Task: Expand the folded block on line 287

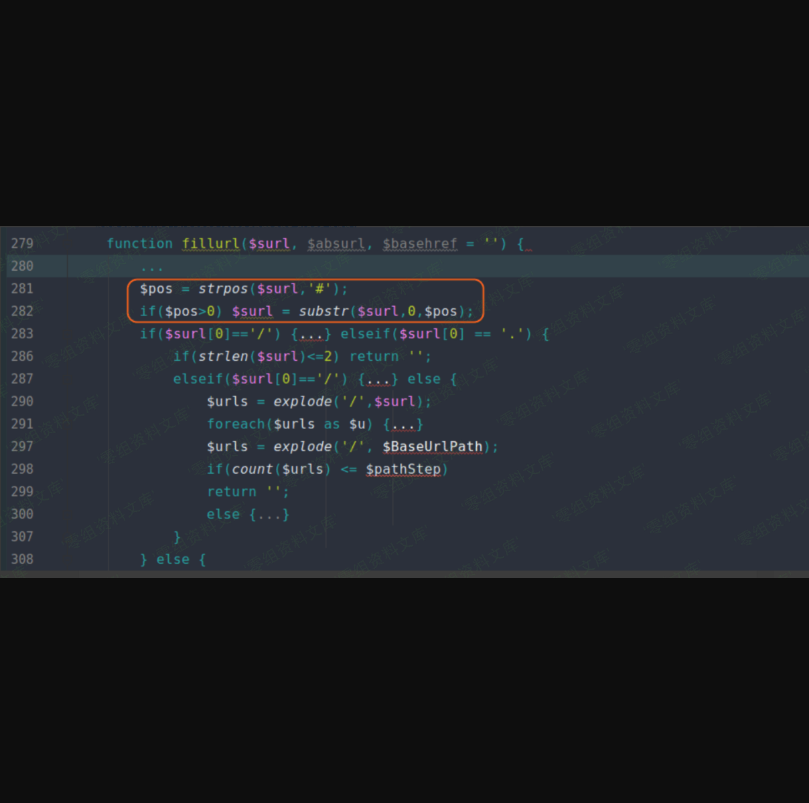Action: (378, 379)
